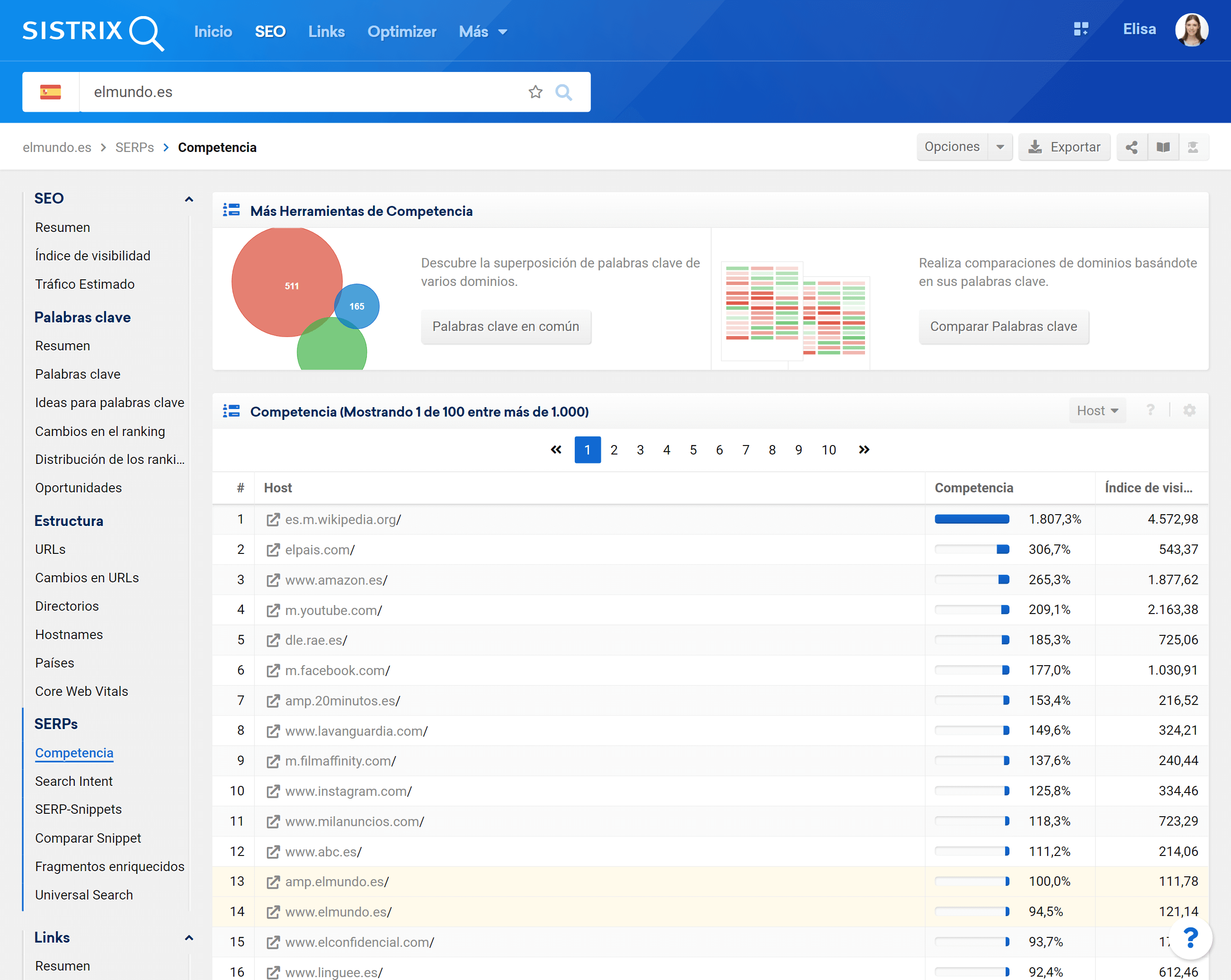This screenshot has height=980, width=1231.
Task: Open external link icon for elpais.com
Action: (x=274, y=550)
